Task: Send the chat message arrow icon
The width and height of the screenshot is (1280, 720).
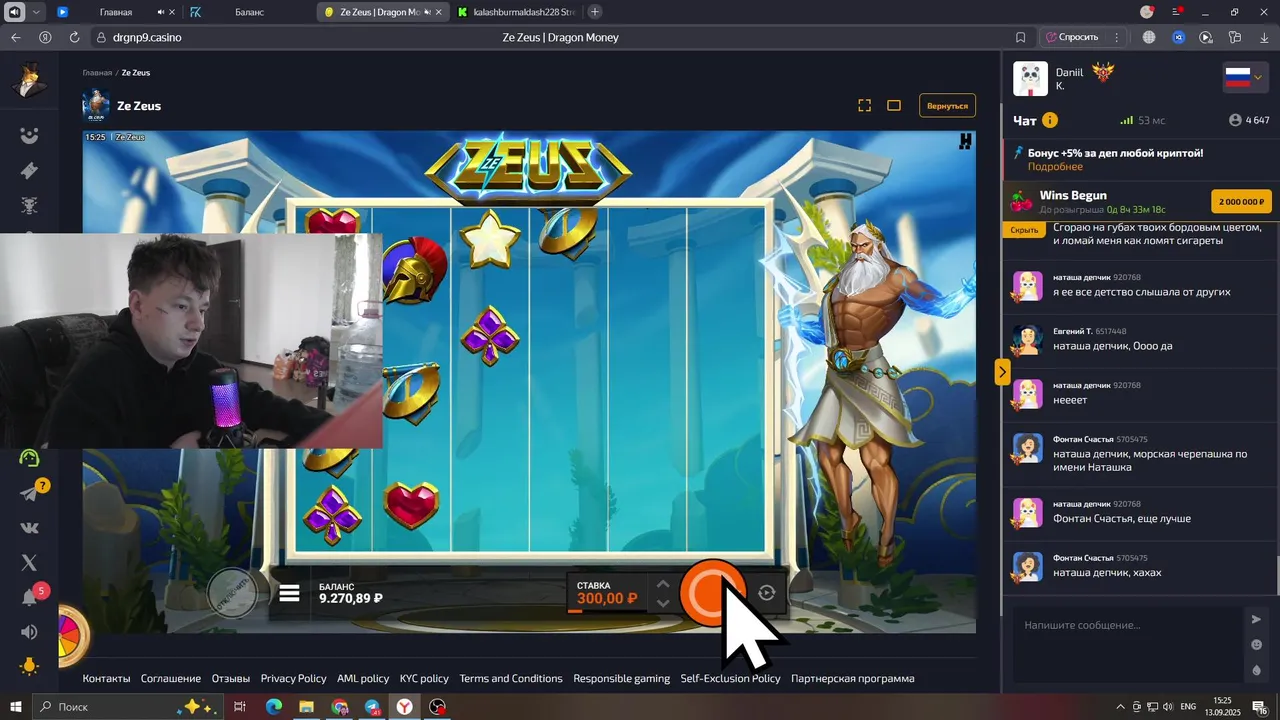Action: click(x=1257, y=620)
